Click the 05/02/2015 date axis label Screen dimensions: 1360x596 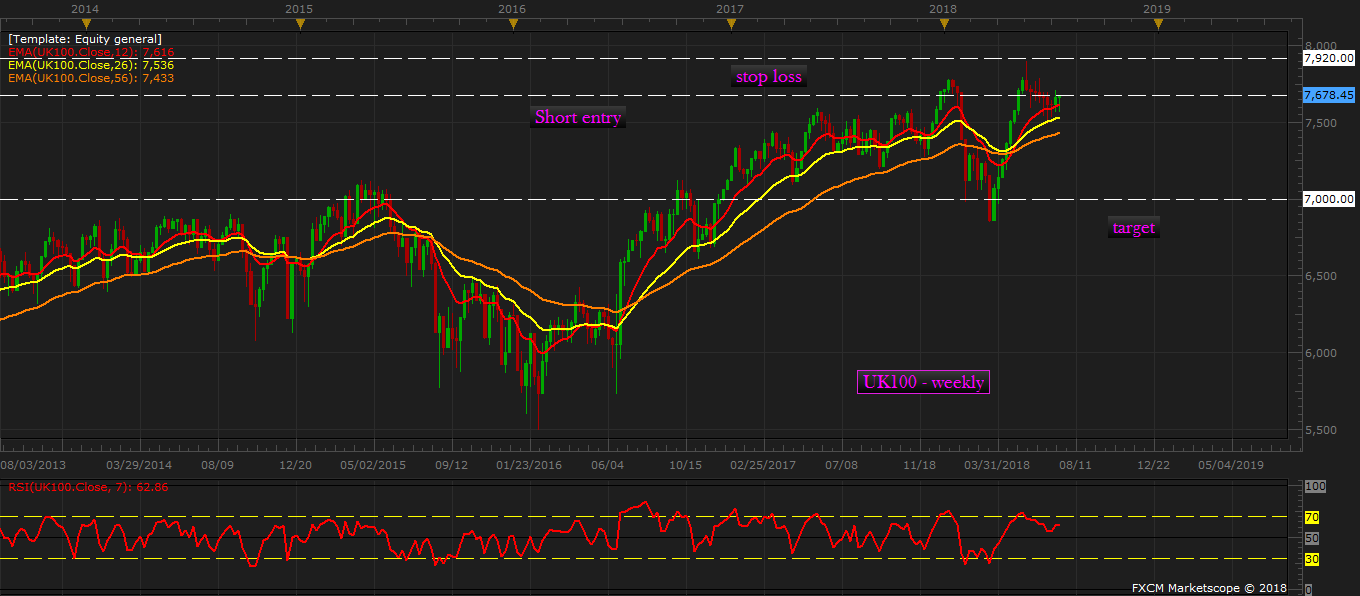point(373,465)
